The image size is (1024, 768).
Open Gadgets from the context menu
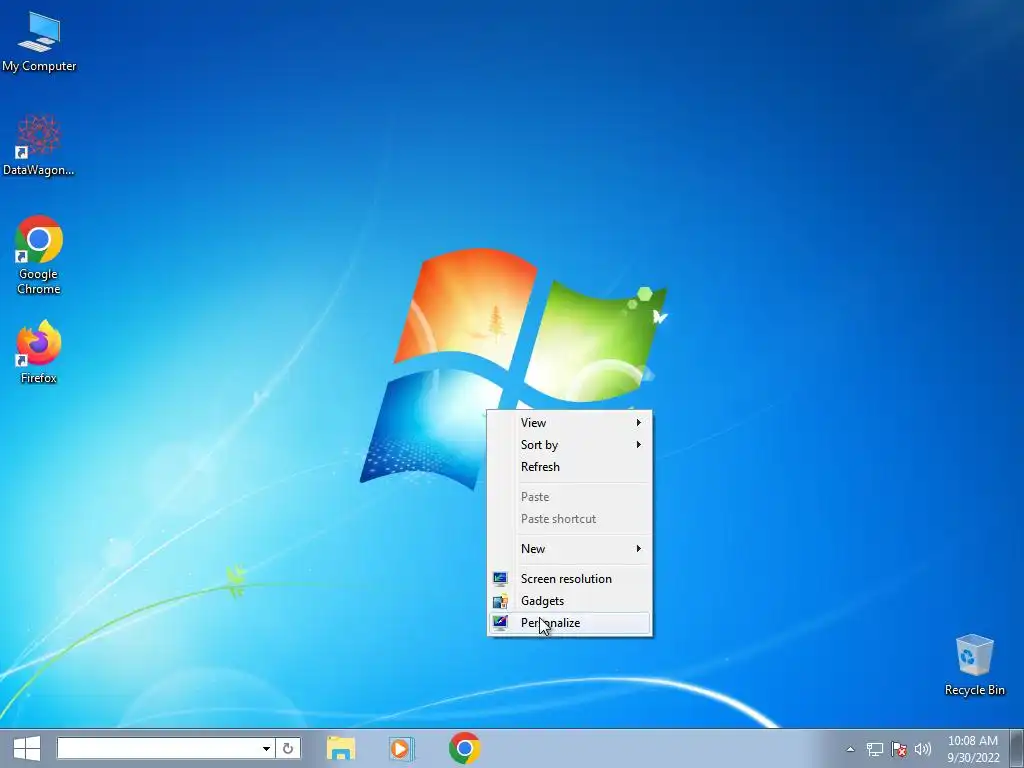569,601
